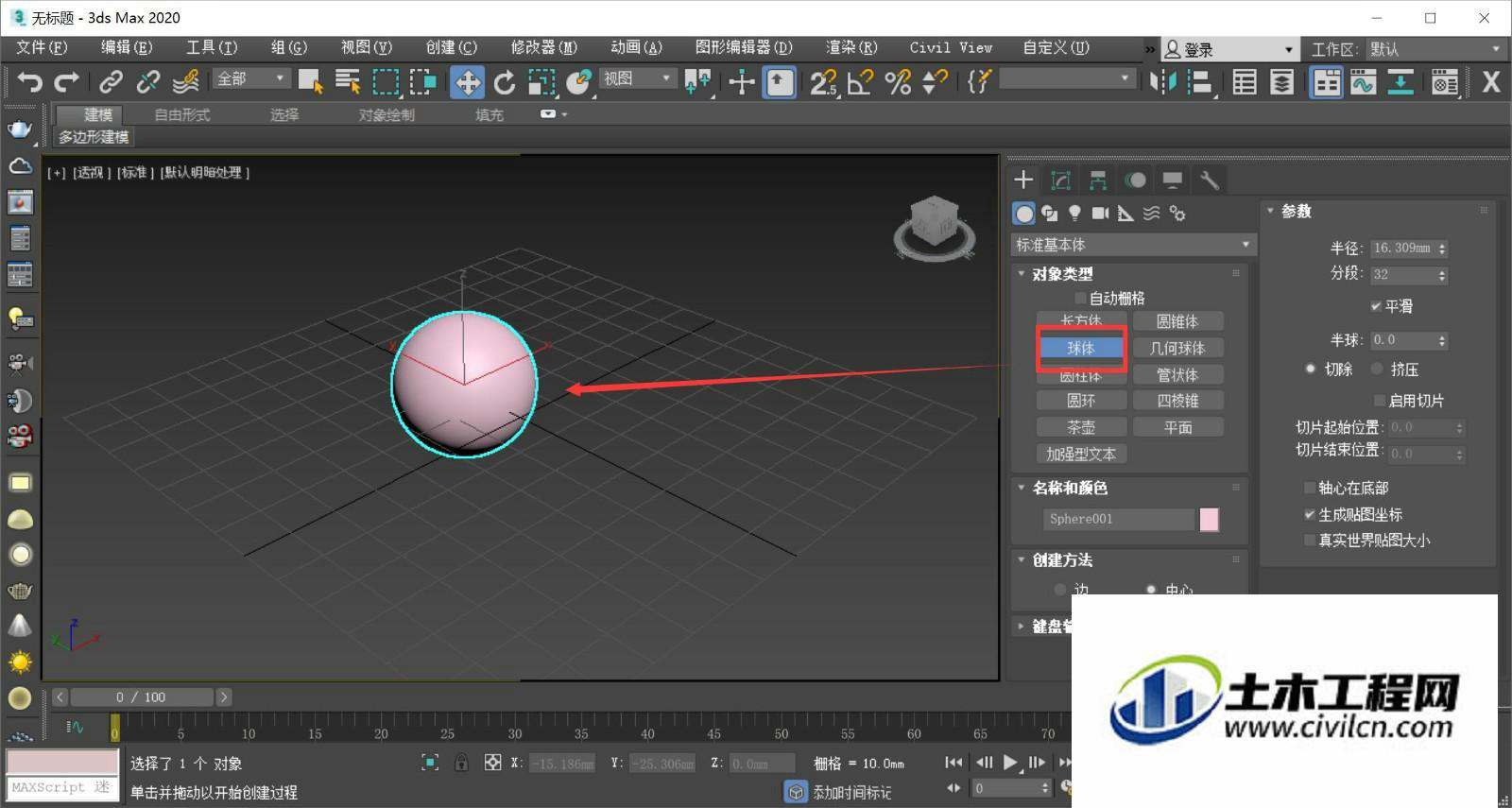Switch to the 对象绘制 ribbon tab
Viewport: 1512px width, 808px height.
387,114
